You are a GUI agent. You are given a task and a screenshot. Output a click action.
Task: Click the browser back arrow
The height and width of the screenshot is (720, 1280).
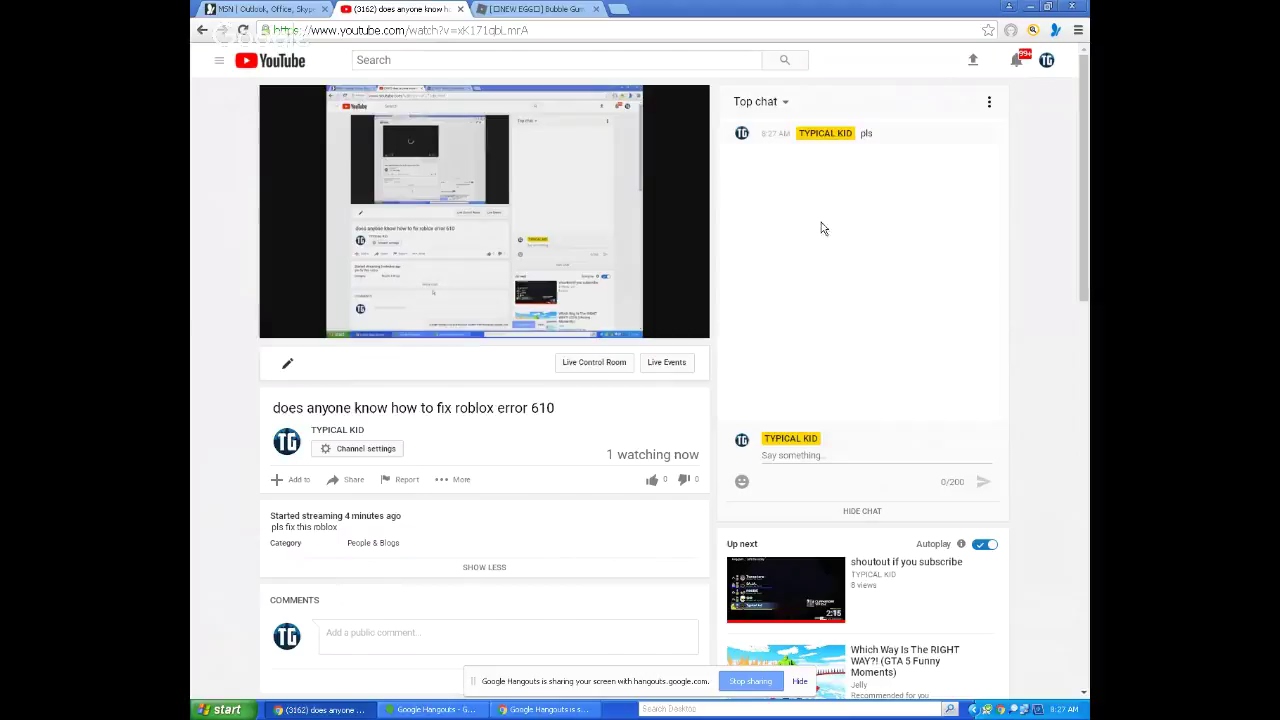[202, 30]
